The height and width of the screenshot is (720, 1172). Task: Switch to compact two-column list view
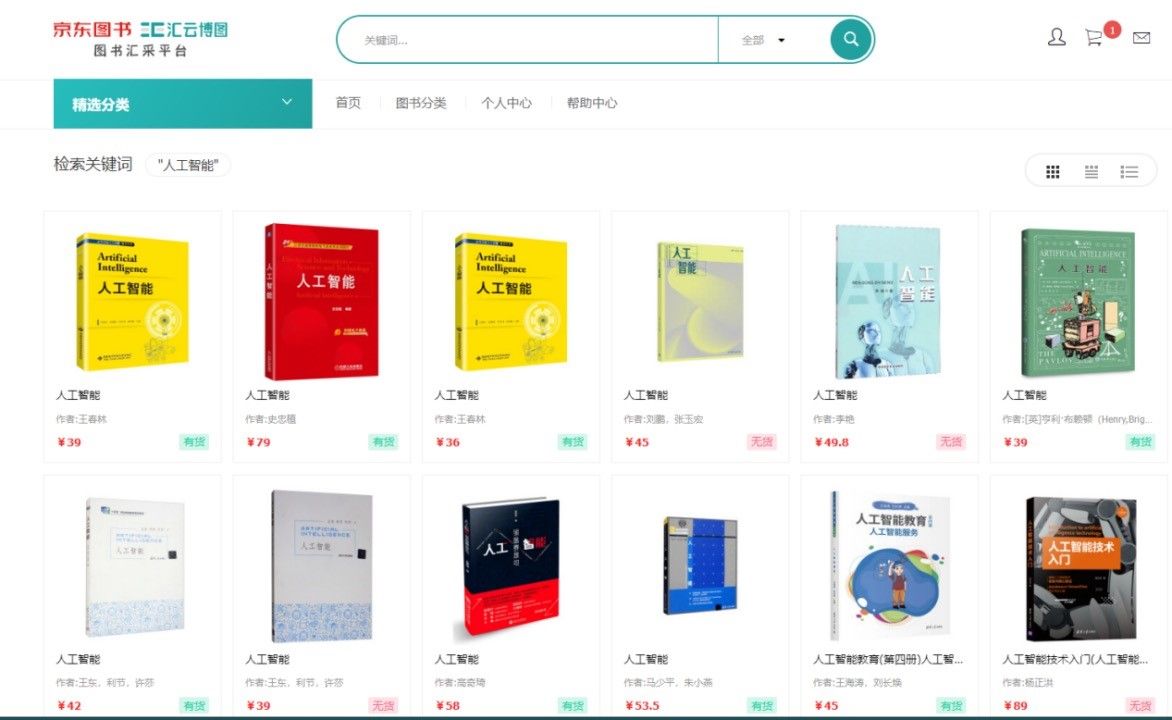(x=1091, y=172)
